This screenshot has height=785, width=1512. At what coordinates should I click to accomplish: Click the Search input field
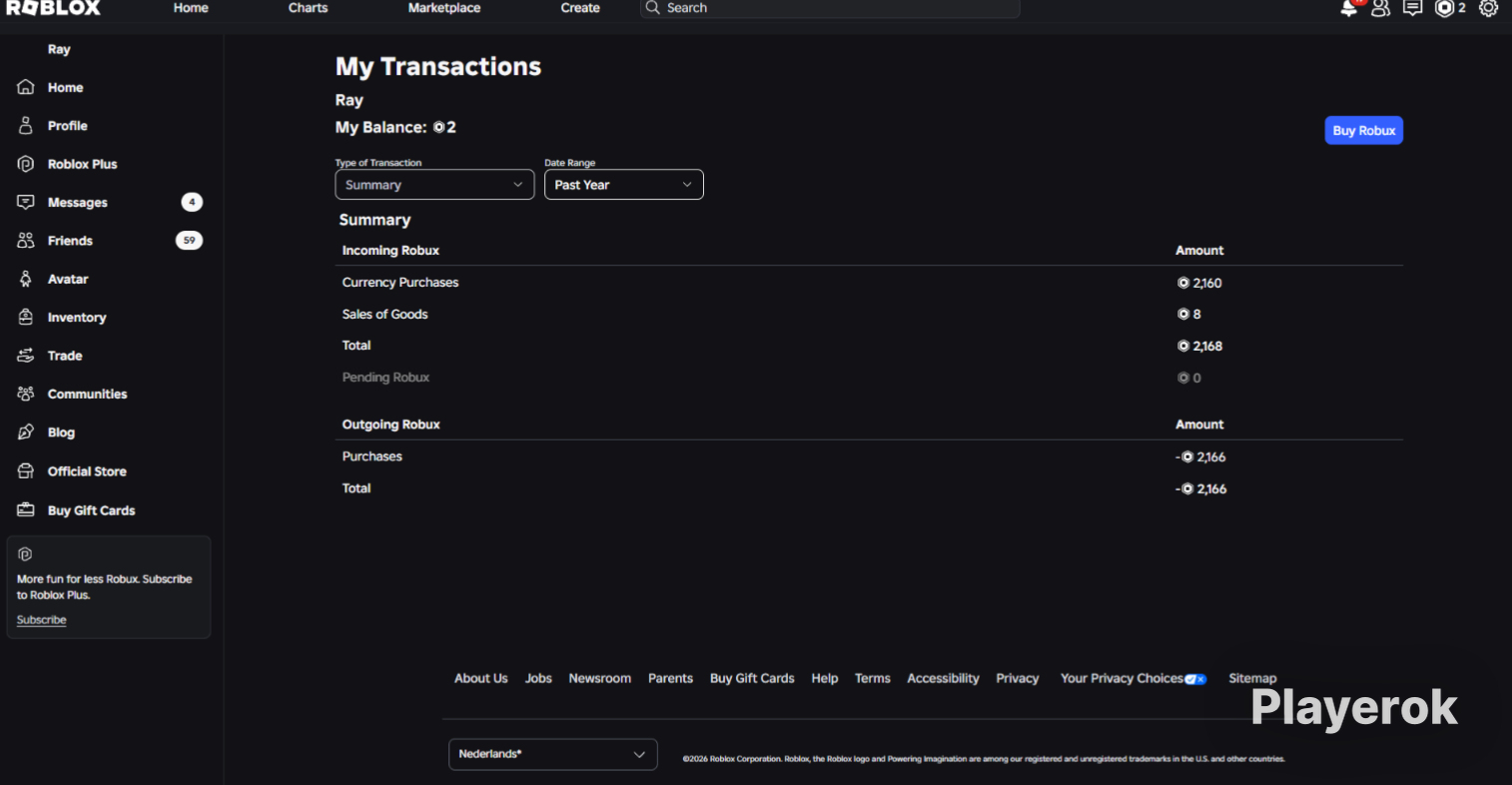click(830, 8)
